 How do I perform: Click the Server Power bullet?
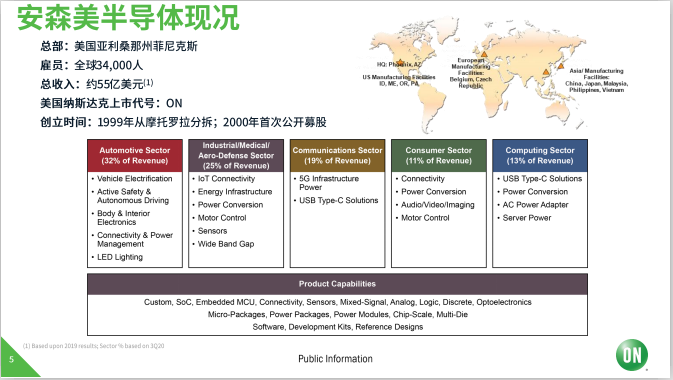527,218
